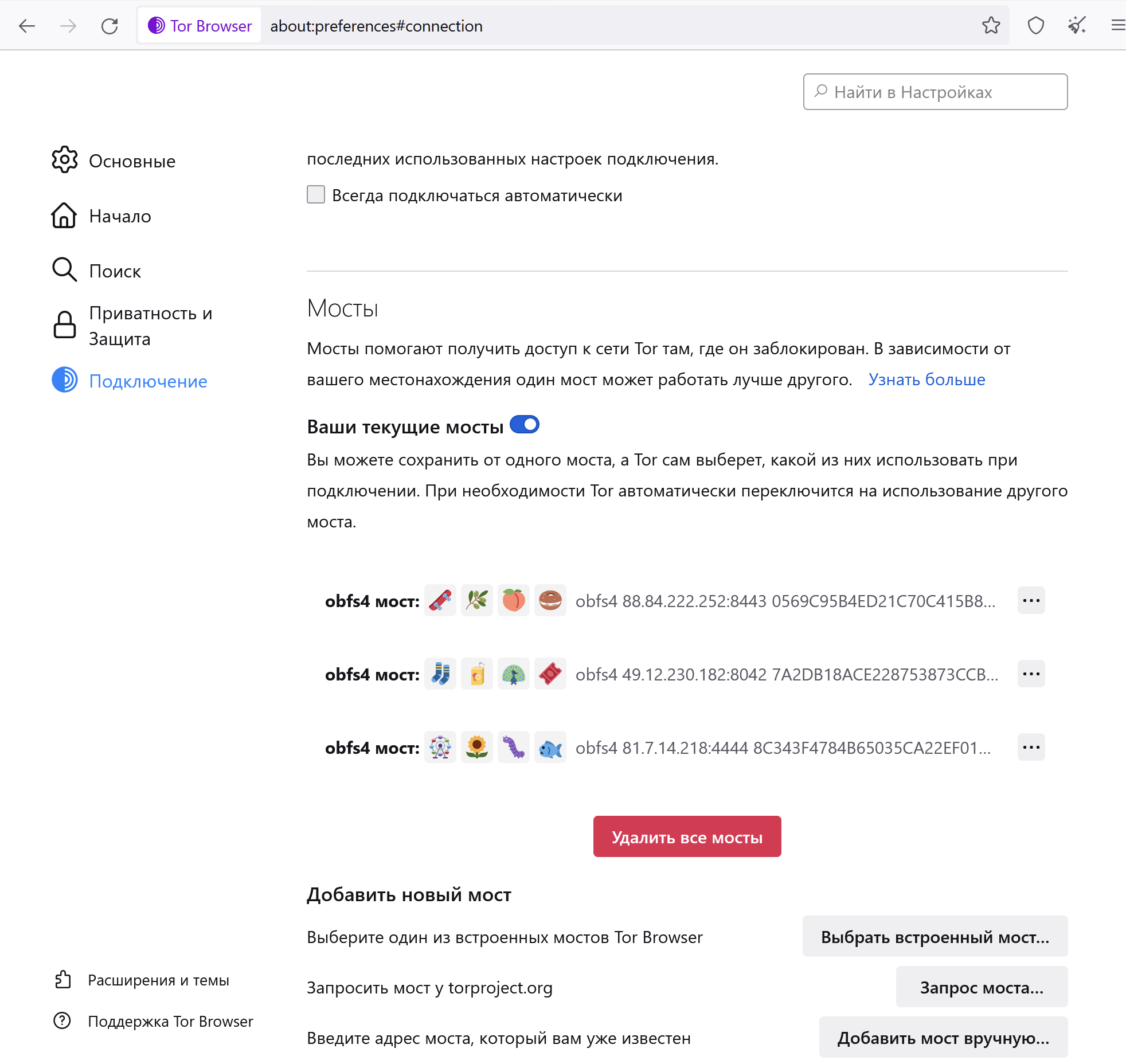This screenshot has height=1064, width=1126.
Task: Switch to 'Основные' settings section
Action: tap(132, 161)
